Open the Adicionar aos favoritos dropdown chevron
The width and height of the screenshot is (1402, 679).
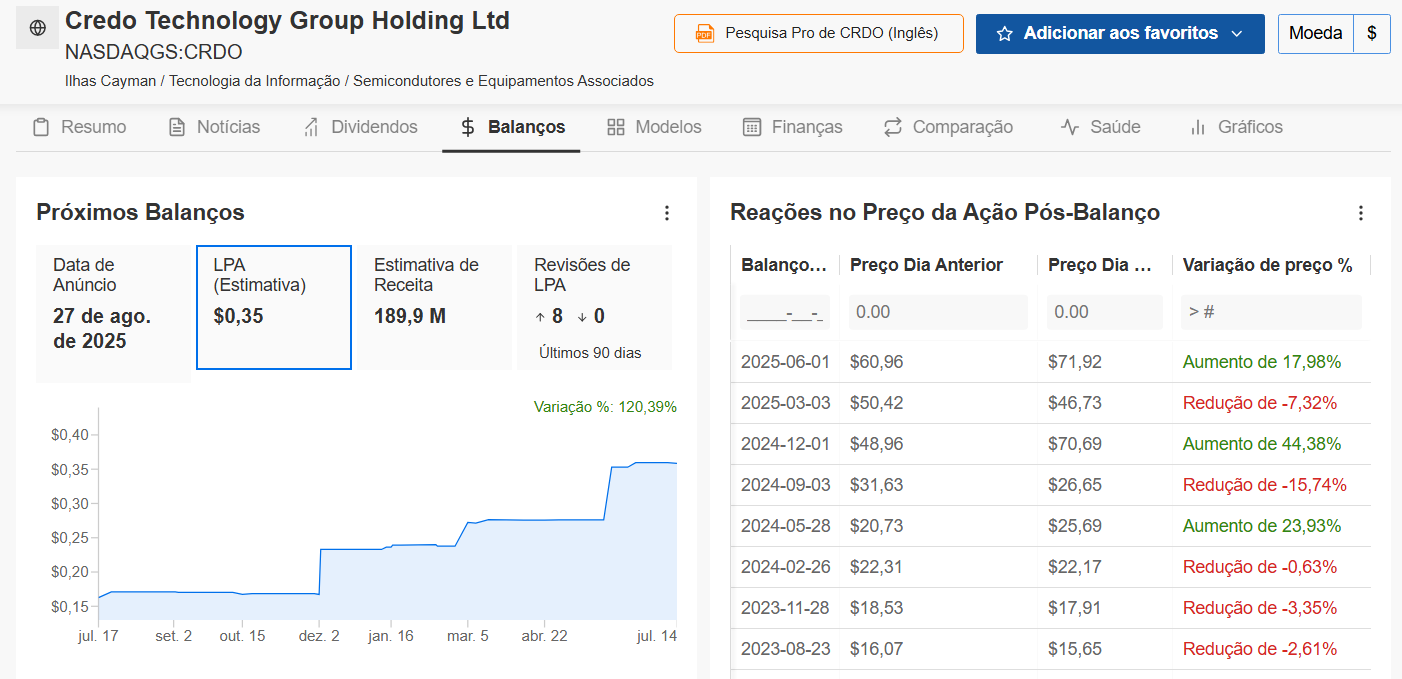(x=1237, y=34)
